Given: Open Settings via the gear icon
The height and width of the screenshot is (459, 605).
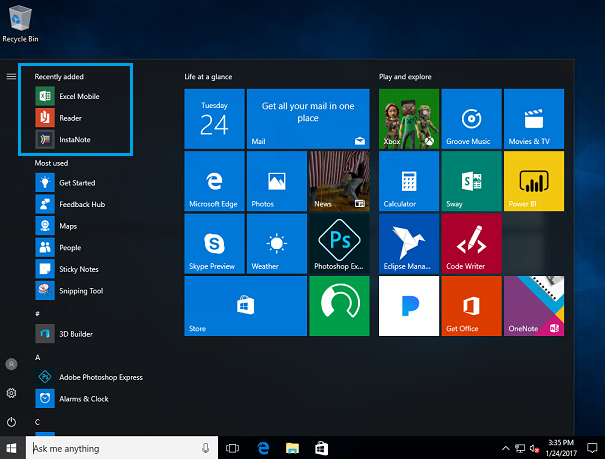Looking at the screenshot, I should pyautogui.click(x=12, y=393).
